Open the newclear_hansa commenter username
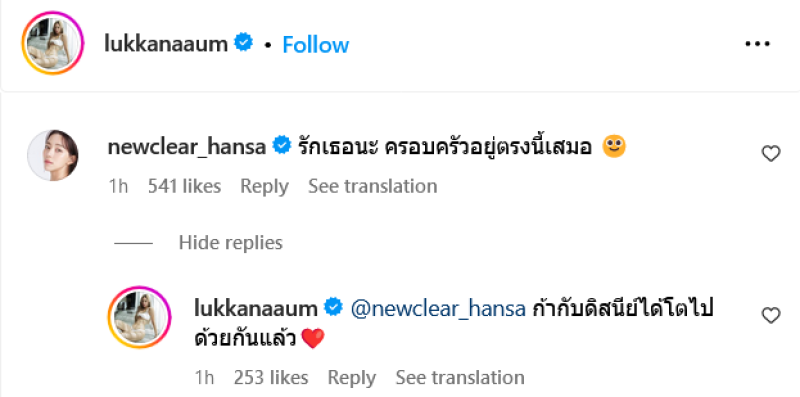Screen dimensions: 800x397 pos(187,147)
